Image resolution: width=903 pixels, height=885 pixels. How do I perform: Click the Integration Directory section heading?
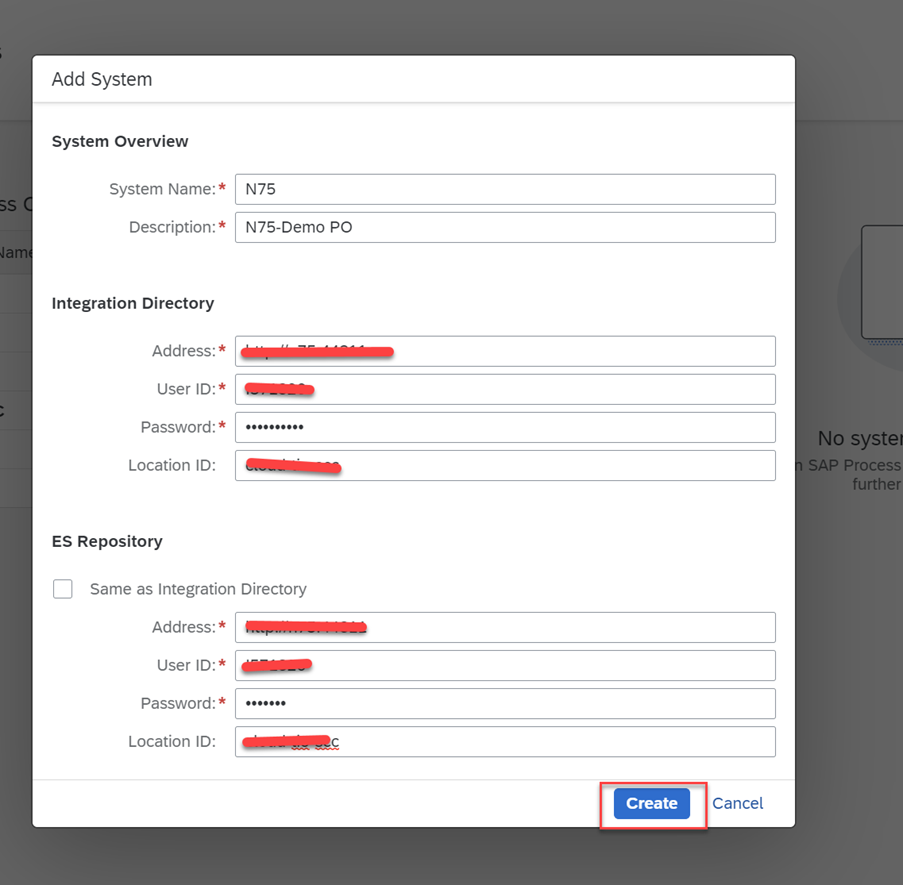133,303
